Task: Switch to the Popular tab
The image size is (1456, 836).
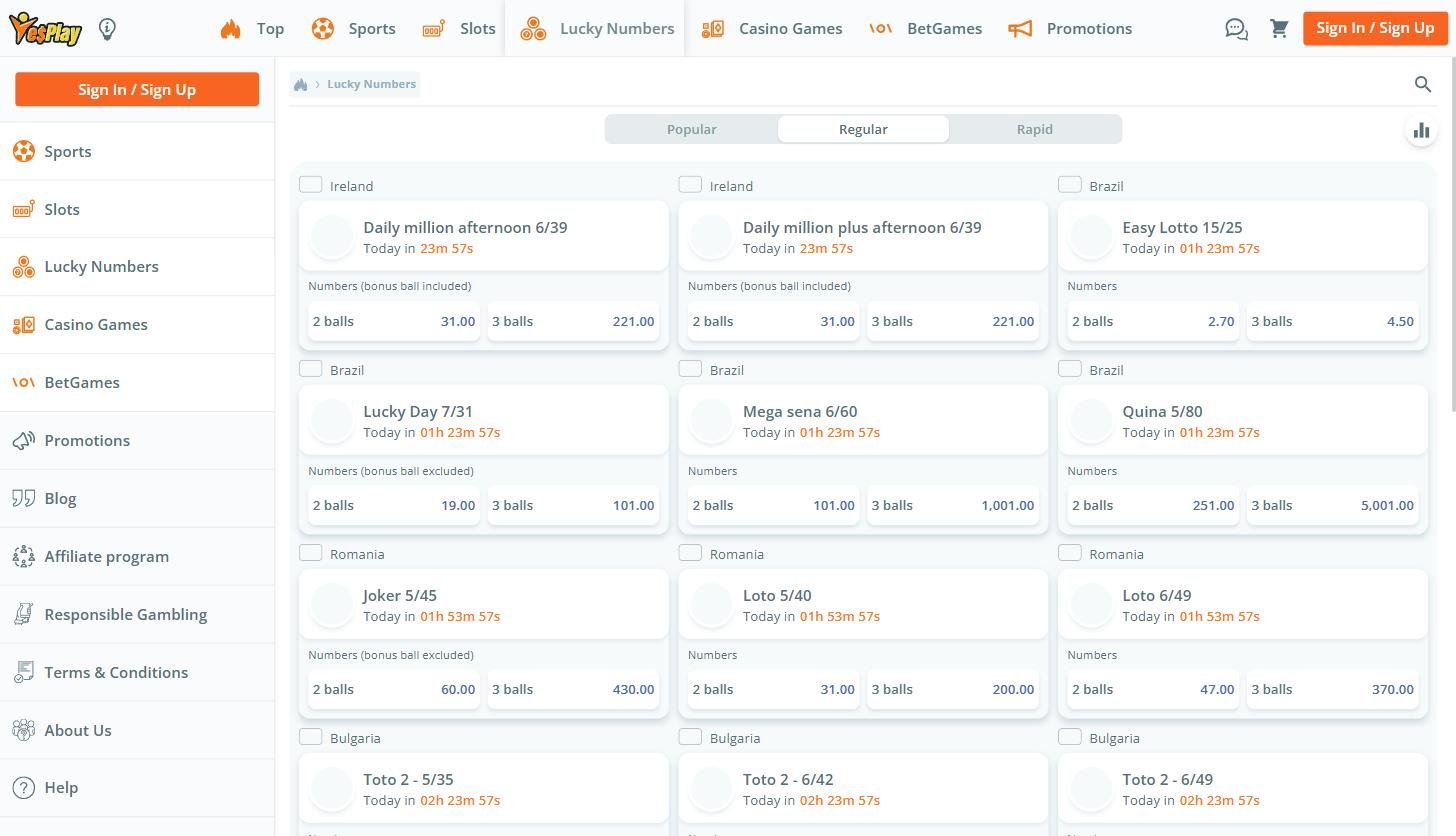Action: tap(692, 129)
